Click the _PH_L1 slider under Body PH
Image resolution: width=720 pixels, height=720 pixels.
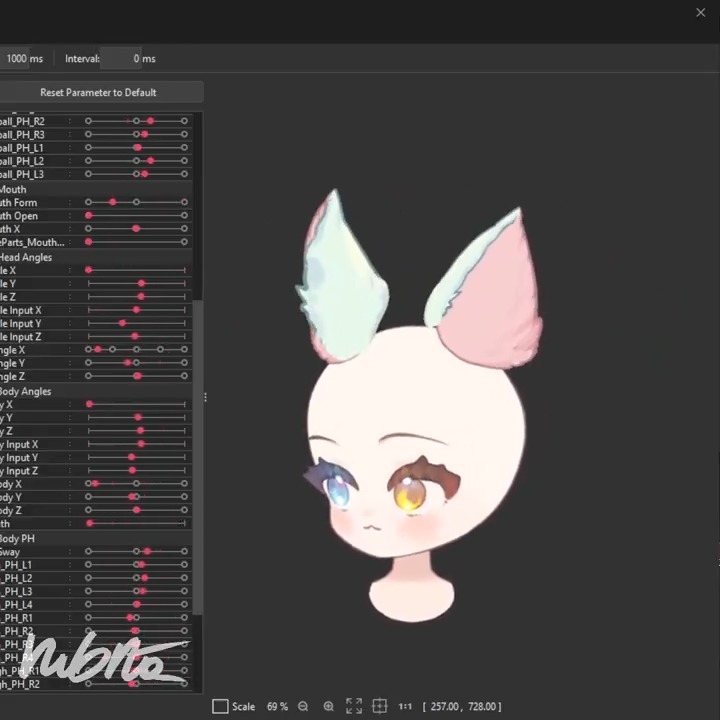point(136,565)
